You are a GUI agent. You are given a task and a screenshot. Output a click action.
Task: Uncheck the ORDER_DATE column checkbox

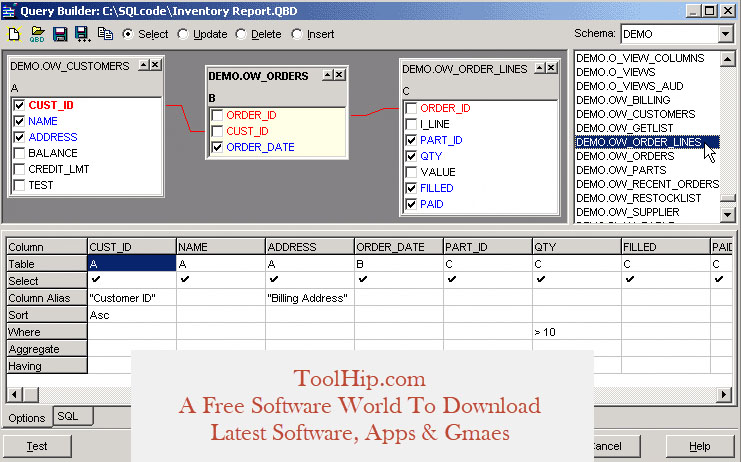click(x=217, y=147)
